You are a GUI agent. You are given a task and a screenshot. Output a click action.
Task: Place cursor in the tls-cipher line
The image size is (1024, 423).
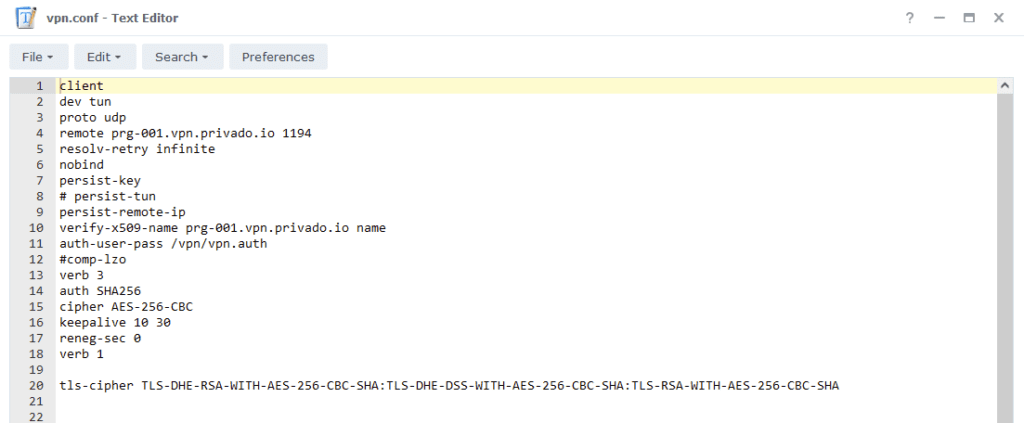449,386
